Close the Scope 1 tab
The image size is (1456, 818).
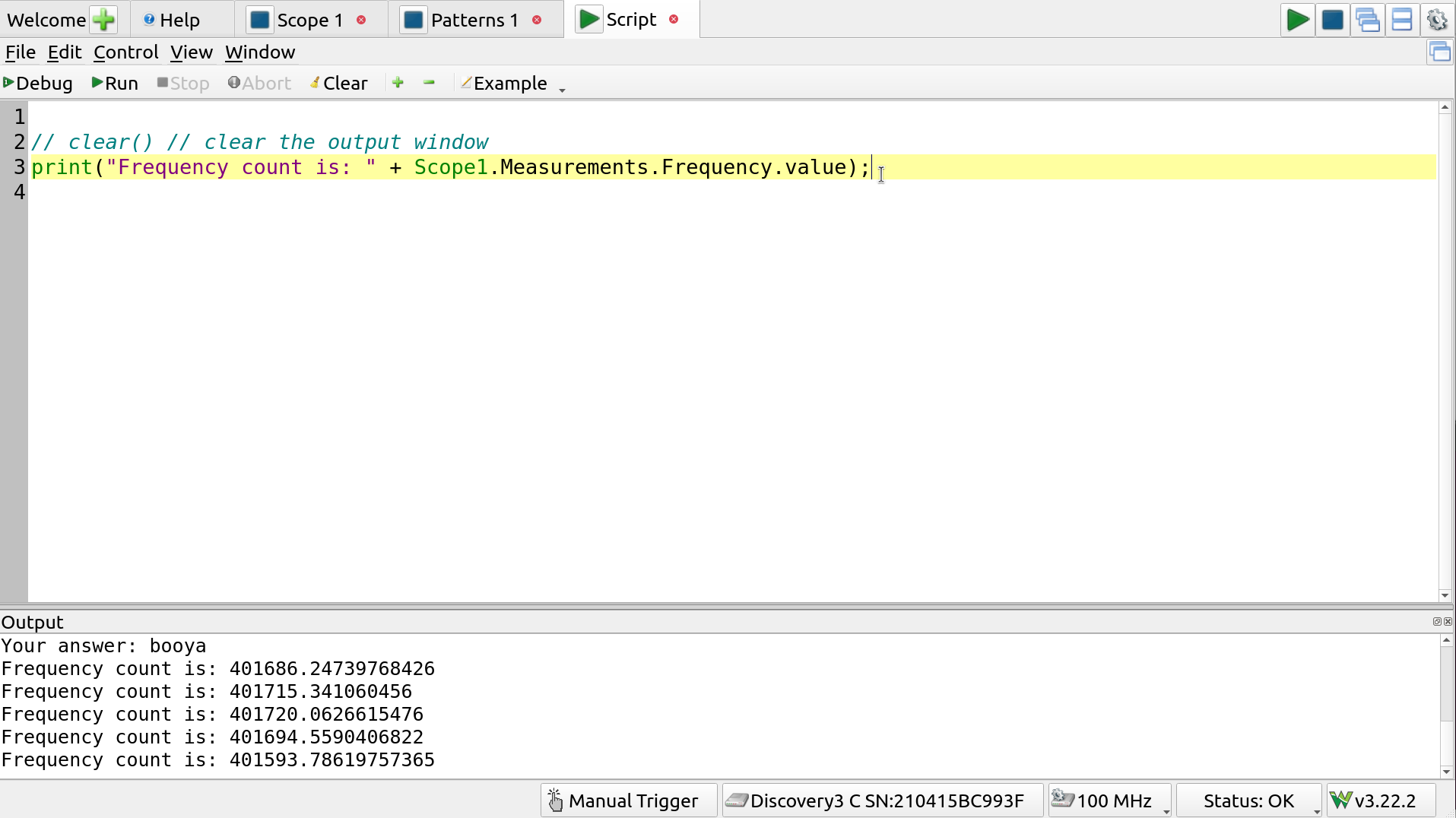(361, 20)
